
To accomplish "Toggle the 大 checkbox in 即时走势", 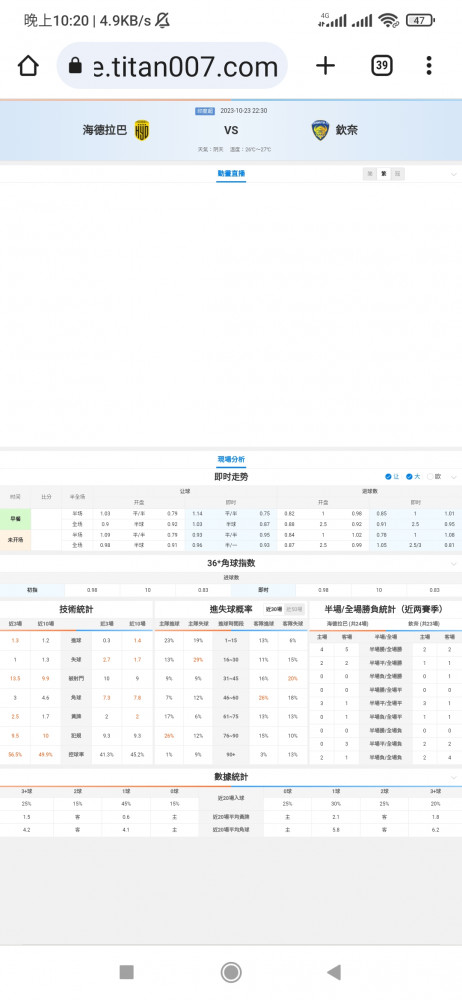I will pyautogui.click(x=412, y=476).
